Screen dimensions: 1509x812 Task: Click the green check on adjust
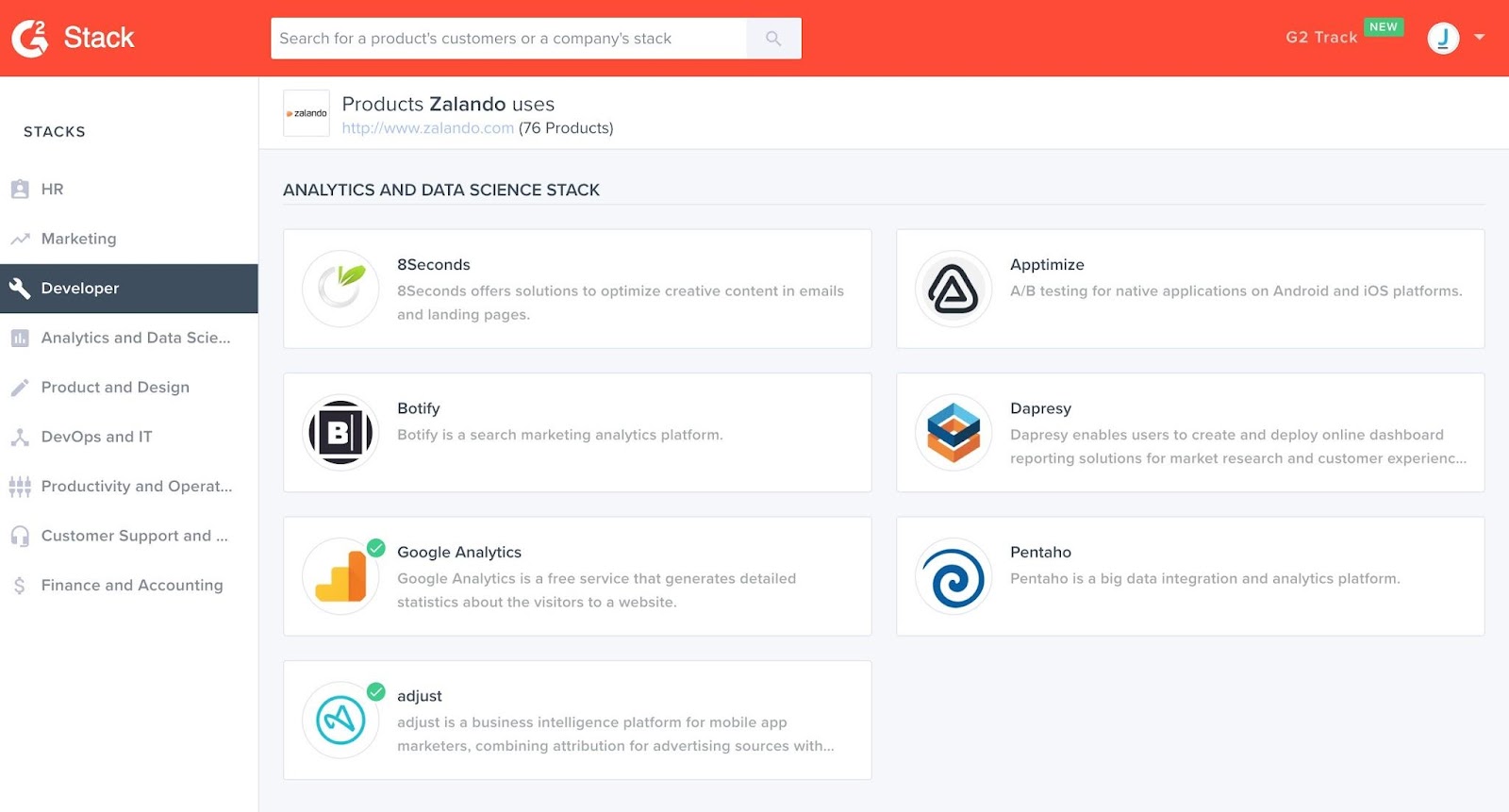pyautogui.click(x=375, y=691)
